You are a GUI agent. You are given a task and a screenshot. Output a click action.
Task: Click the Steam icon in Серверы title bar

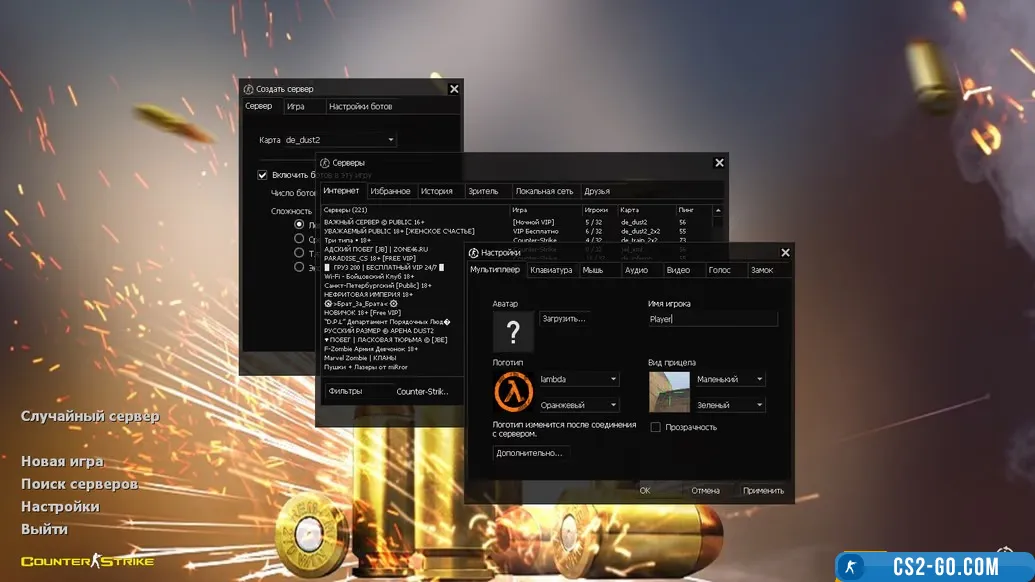325,163
